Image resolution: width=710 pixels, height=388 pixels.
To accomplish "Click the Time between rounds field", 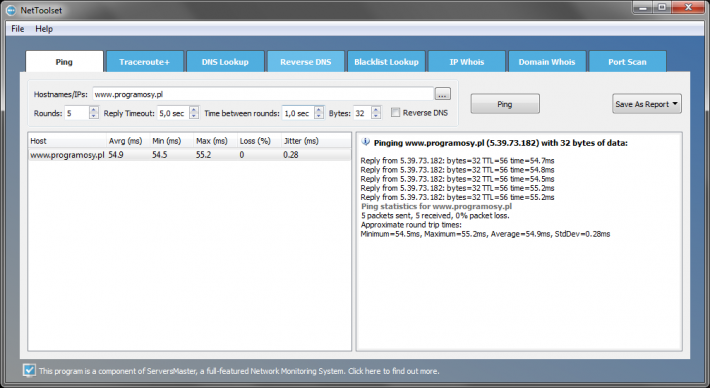I will tap(298, 113).
